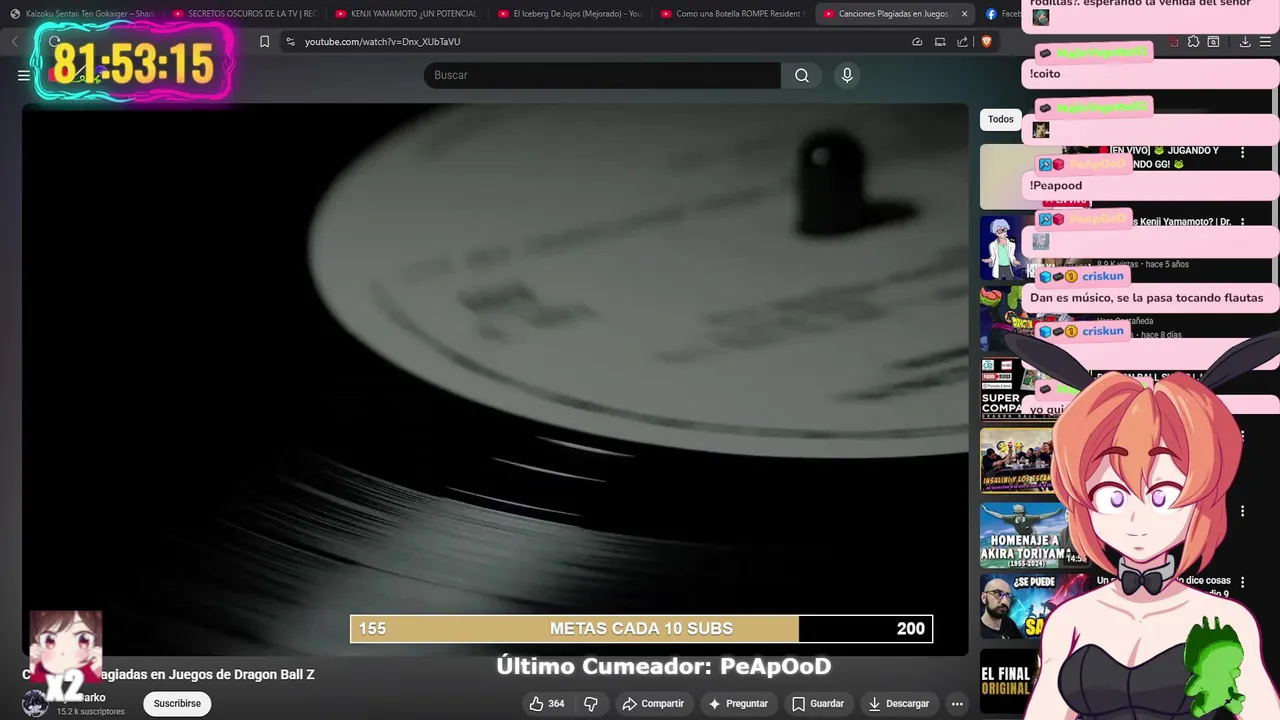Open options menu for the JUGANDO Y live video
The image size is (1280, 720).
(1242, 152)
